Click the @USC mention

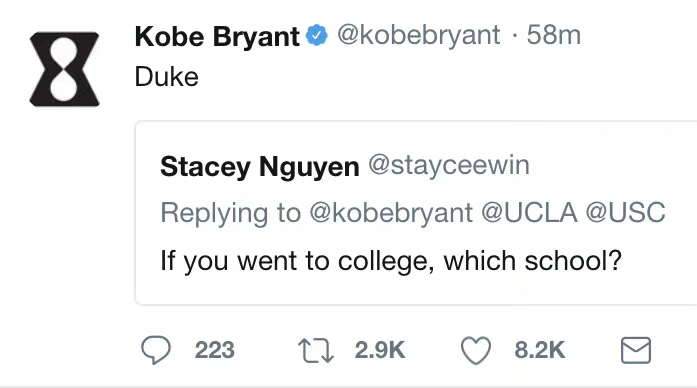coord(625,212)
